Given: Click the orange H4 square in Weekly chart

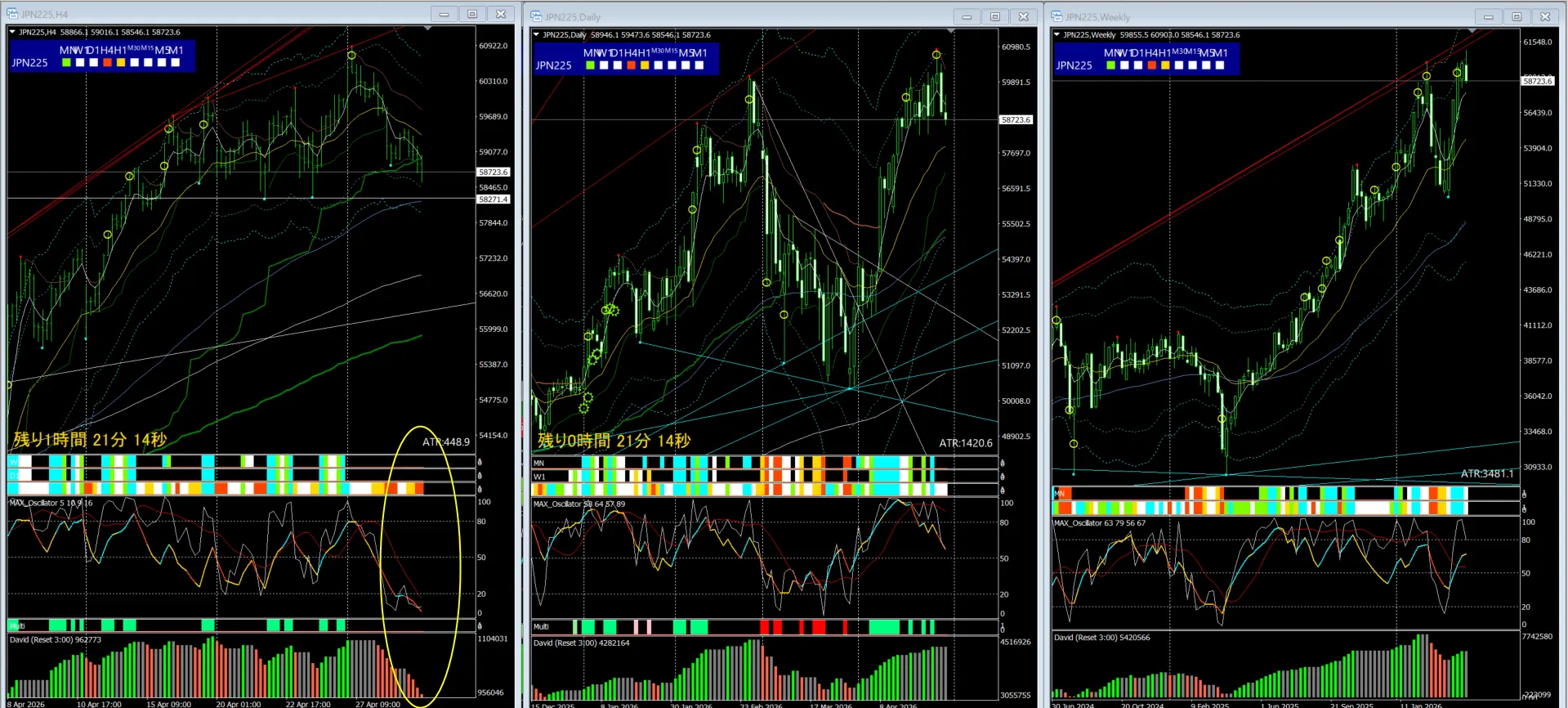Looking at the screenshot, I should click(x=1151, y=65).
